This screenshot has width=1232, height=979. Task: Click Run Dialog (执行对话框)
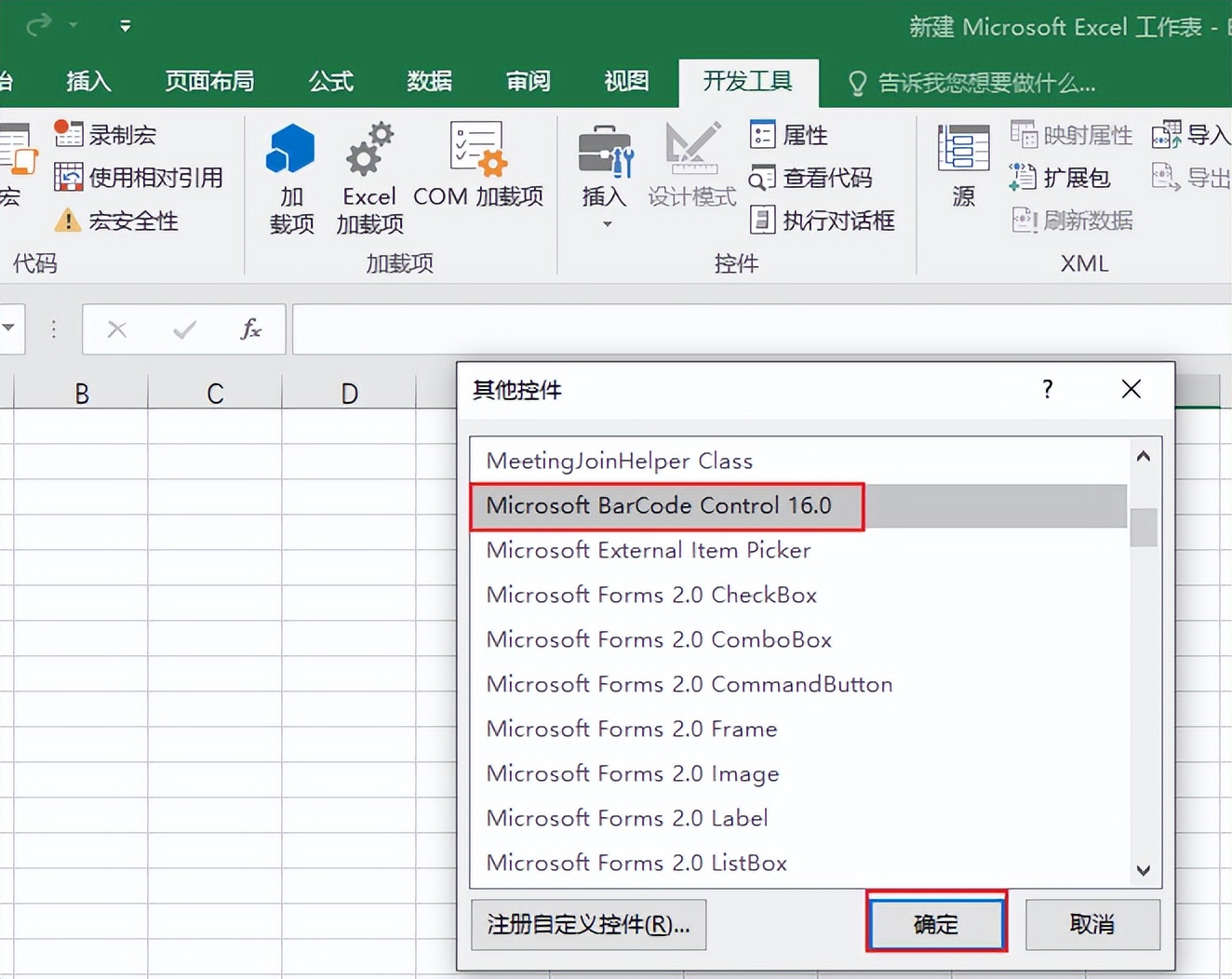[822, 221]
